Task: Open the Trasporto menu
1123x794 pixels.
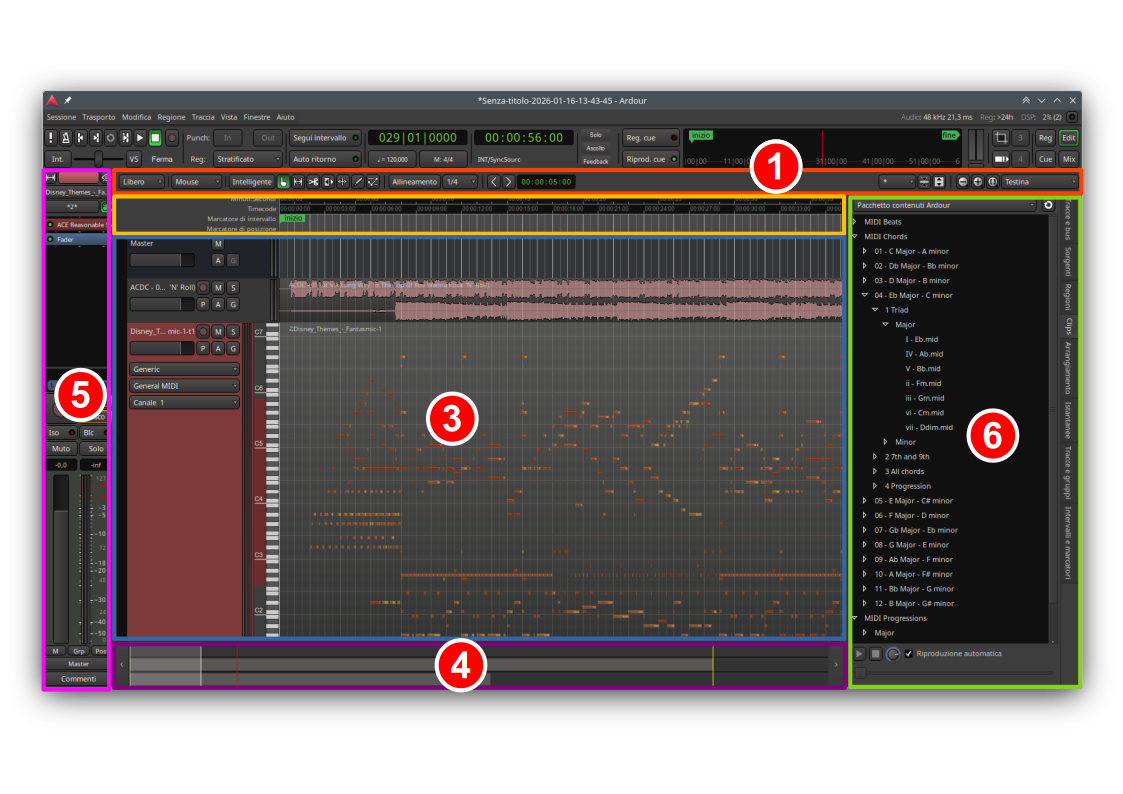Action: click(98, 117)
